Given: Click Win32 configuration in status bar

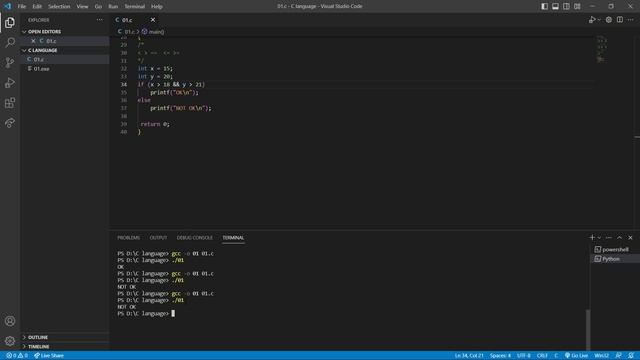Looking at the screenshot, I should point(602,356).
